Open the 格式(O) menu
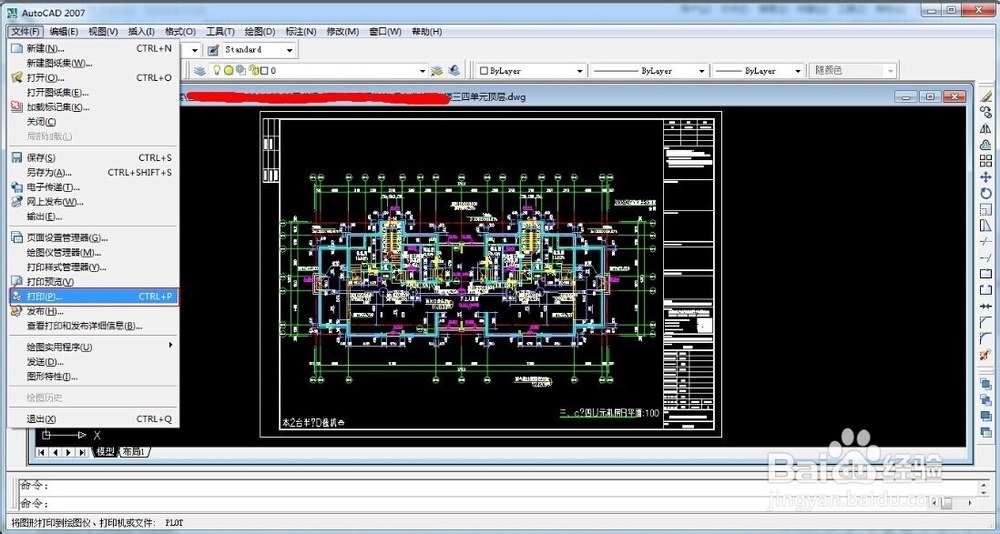 (x=180, y=31)
